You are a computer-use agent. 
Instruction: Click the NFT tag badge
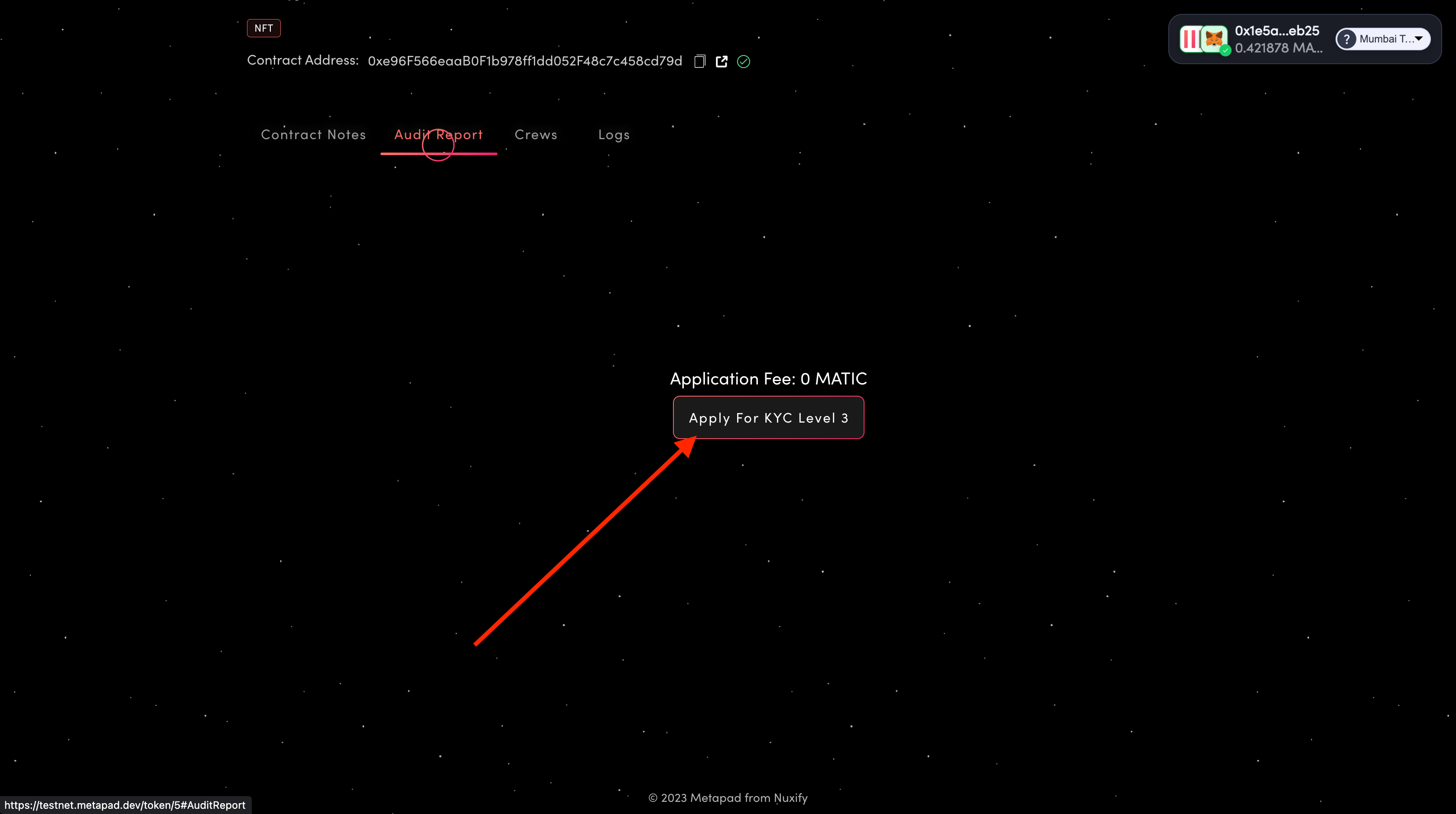point(263,28)
